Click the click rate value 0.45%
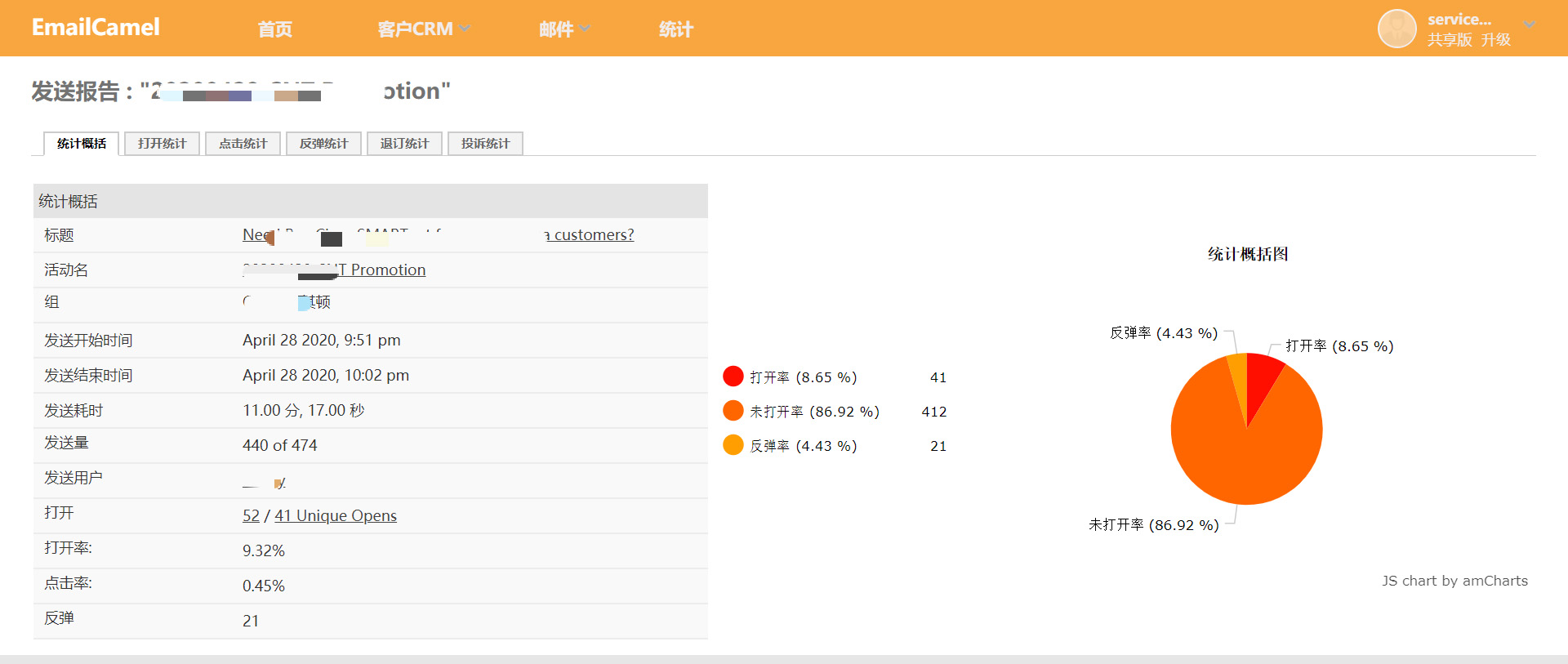This screenshot has width=1568, height=664. pyautogui.click(x=264, y=586)
